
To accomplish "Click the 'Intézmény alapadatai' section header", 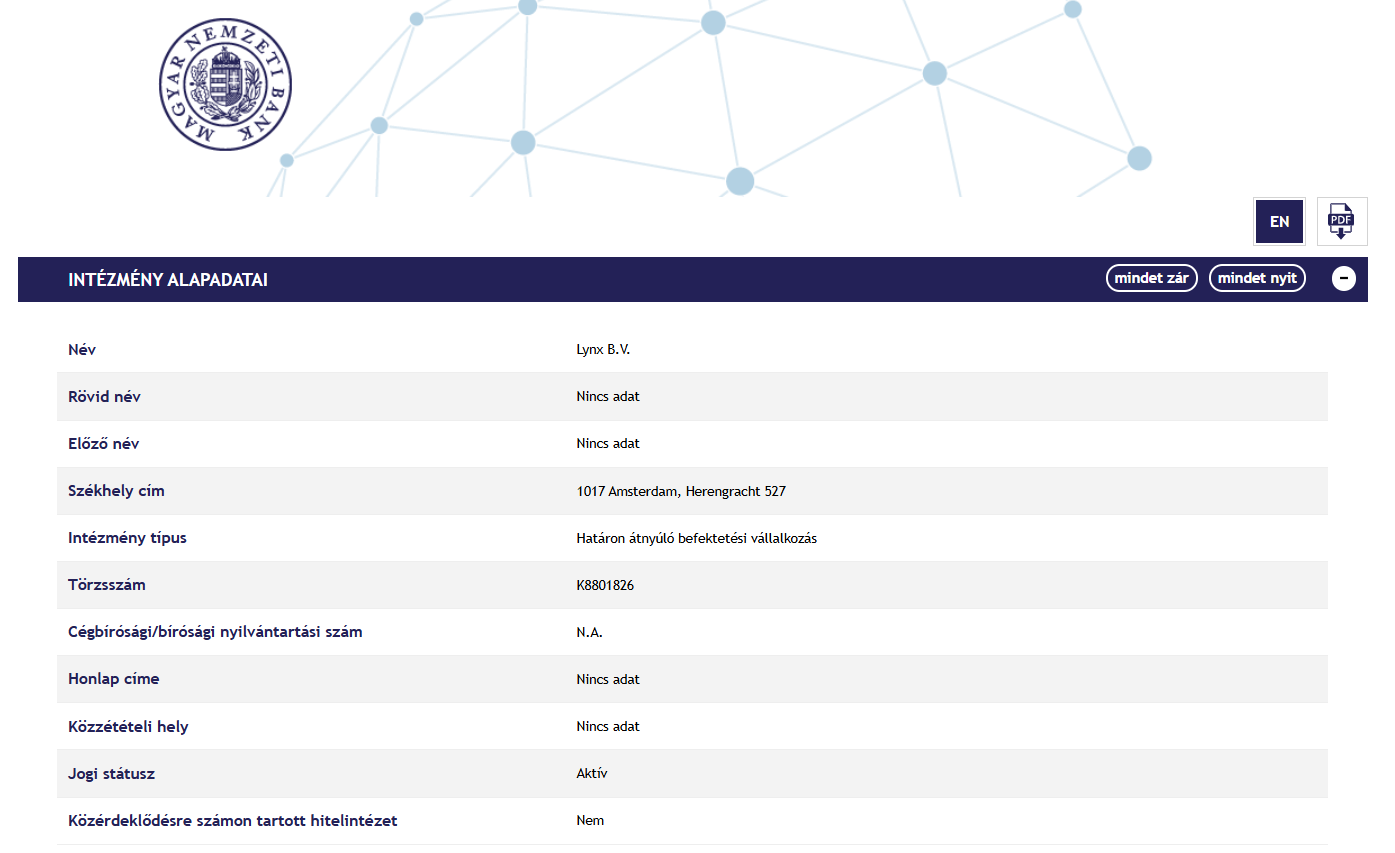I will coord(168,280).
